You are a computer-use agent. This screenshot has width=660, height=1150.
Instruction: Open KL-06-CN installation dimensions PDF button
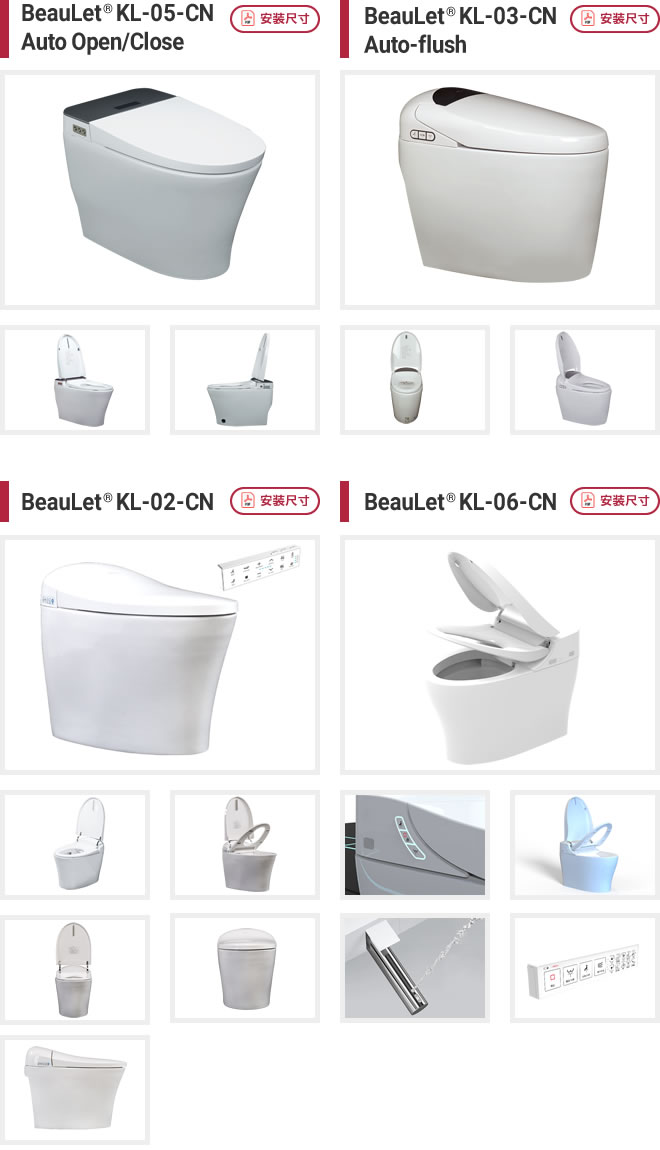pyautogui.click(x=615, y=501)
